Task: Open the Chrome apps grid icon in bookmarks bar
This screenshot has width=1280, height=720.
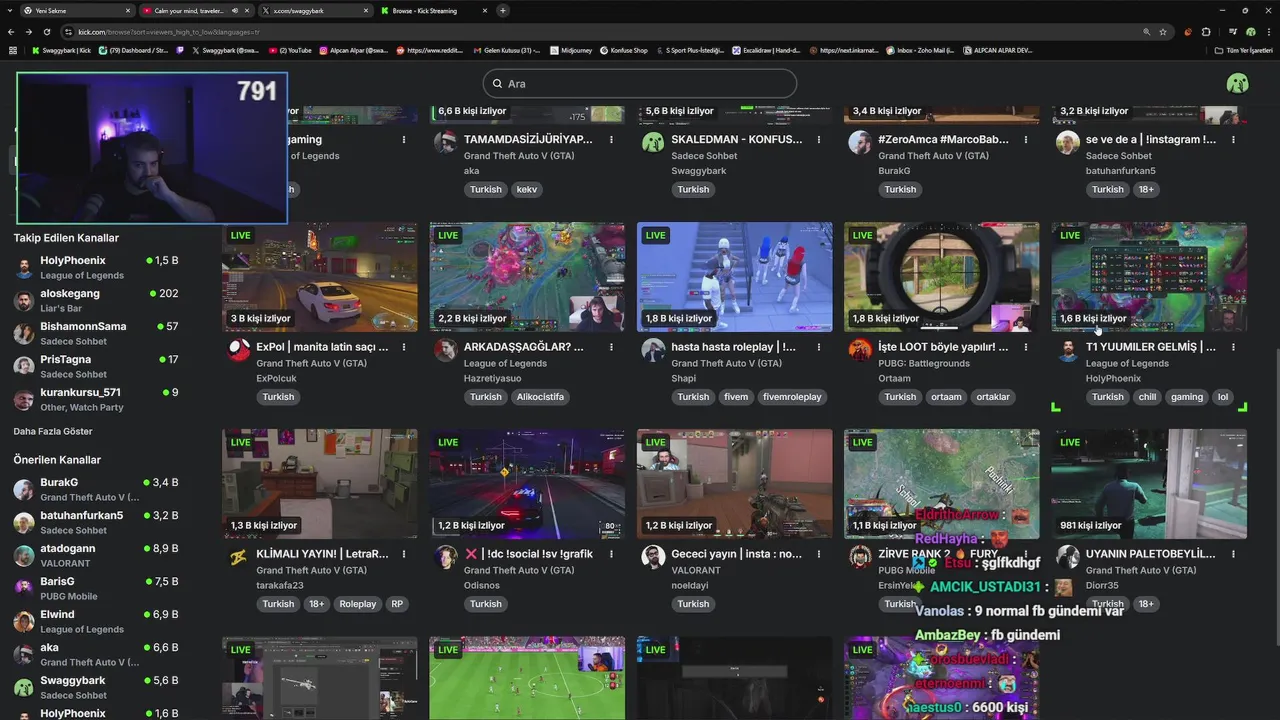Action: (13, 50)
